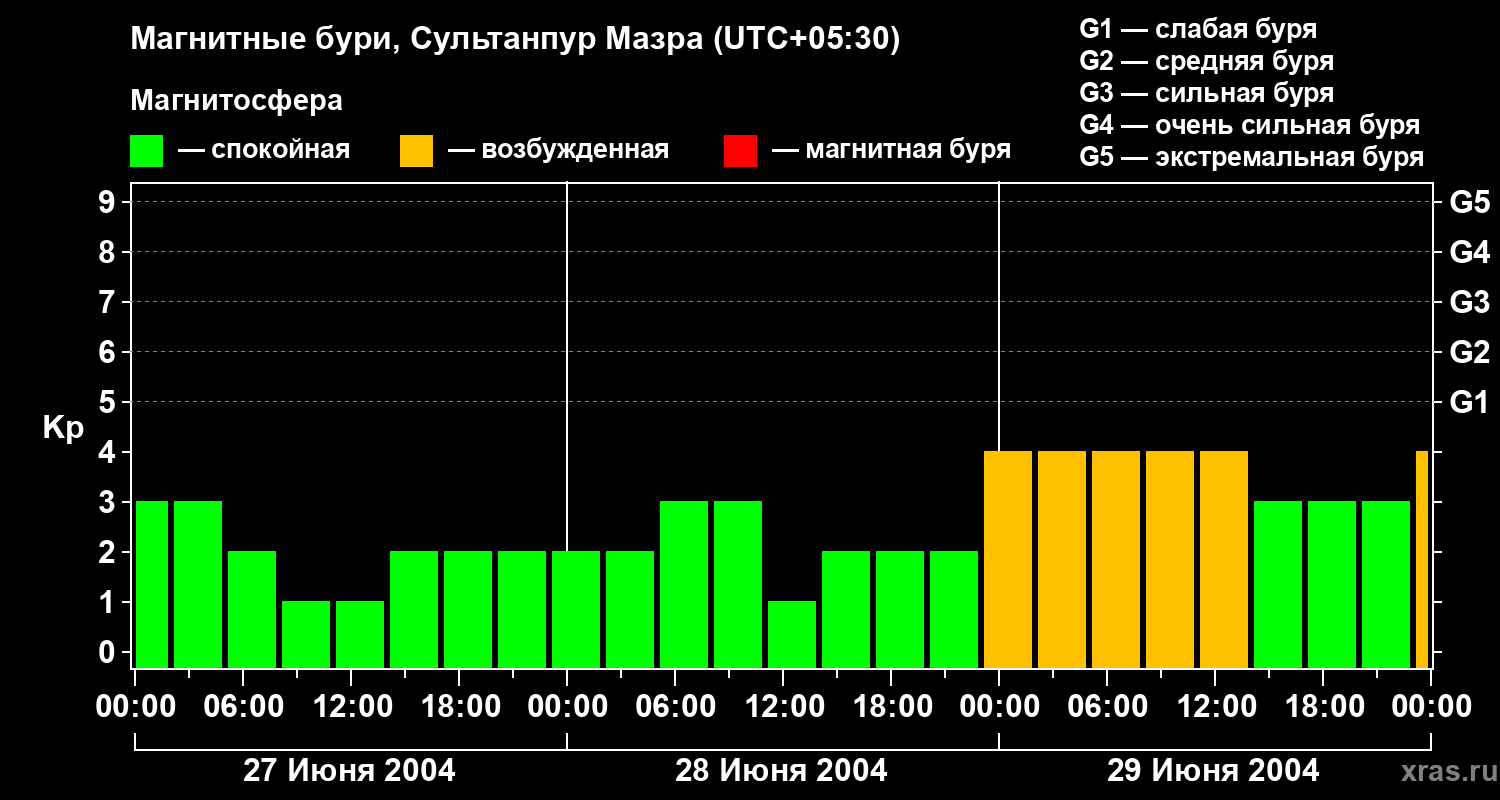Select the 'G5 — экстремальная буря' description

(1252, 158)
